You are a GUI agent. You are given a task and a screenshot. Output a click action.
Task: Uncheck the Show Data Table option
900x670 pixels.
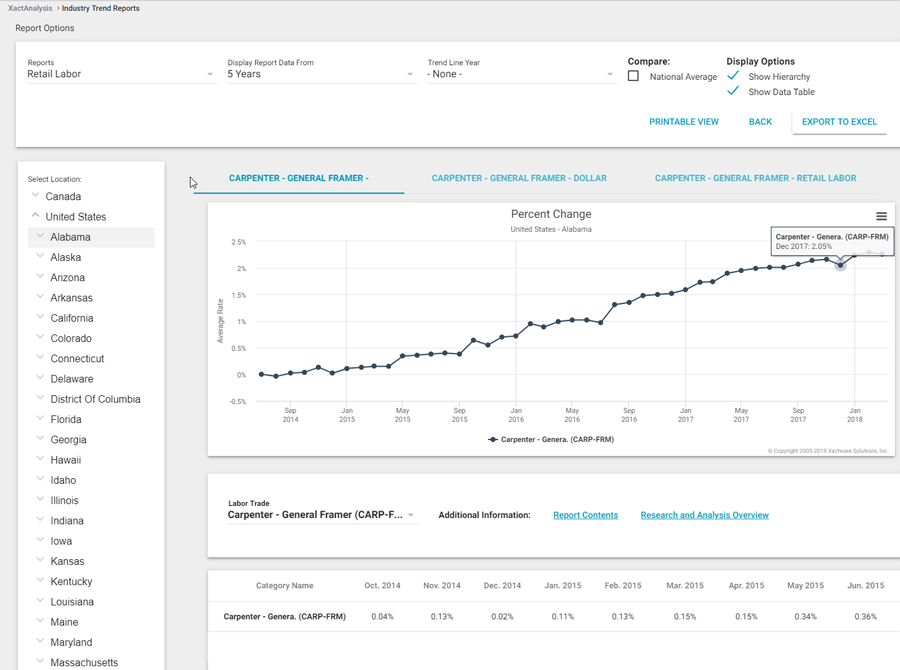tap(733, 91)
